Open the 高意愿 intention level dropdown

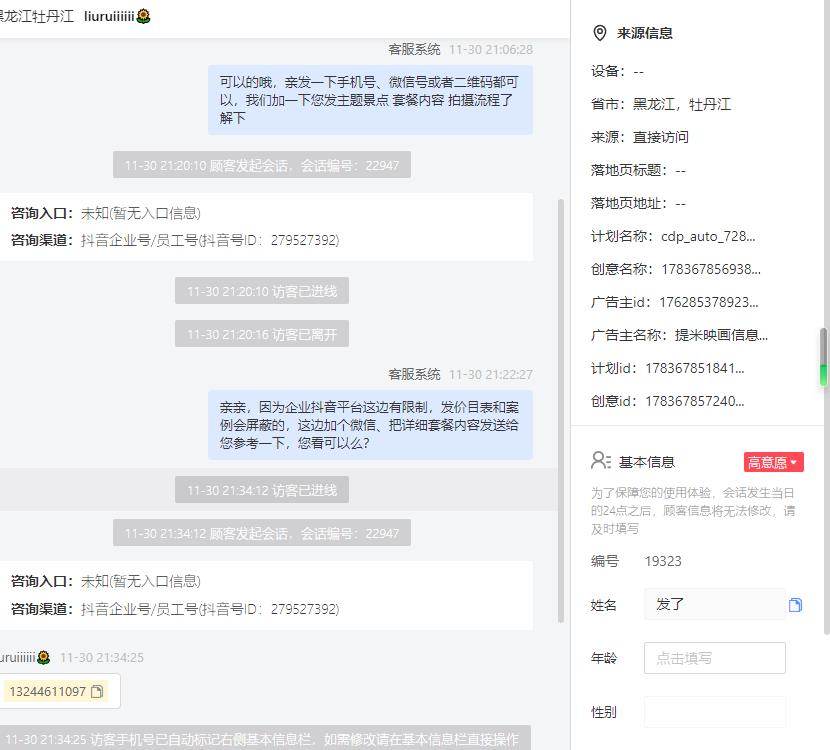click(773, 462)
